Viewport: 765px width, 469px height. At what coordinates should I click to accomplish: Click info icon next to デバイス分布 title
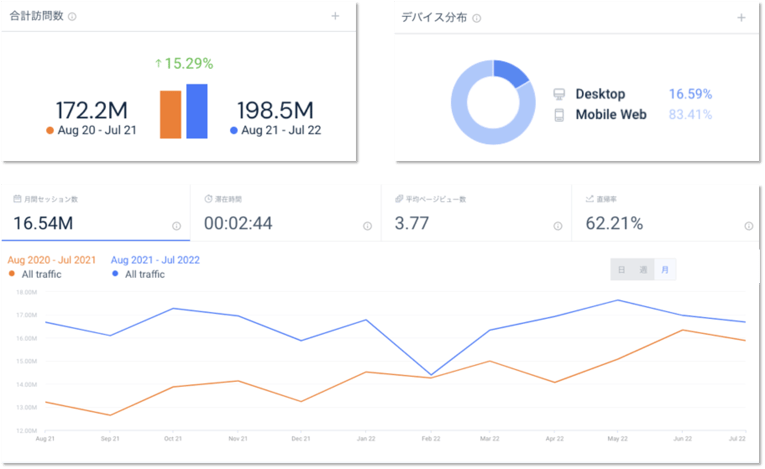pos(476,18)
